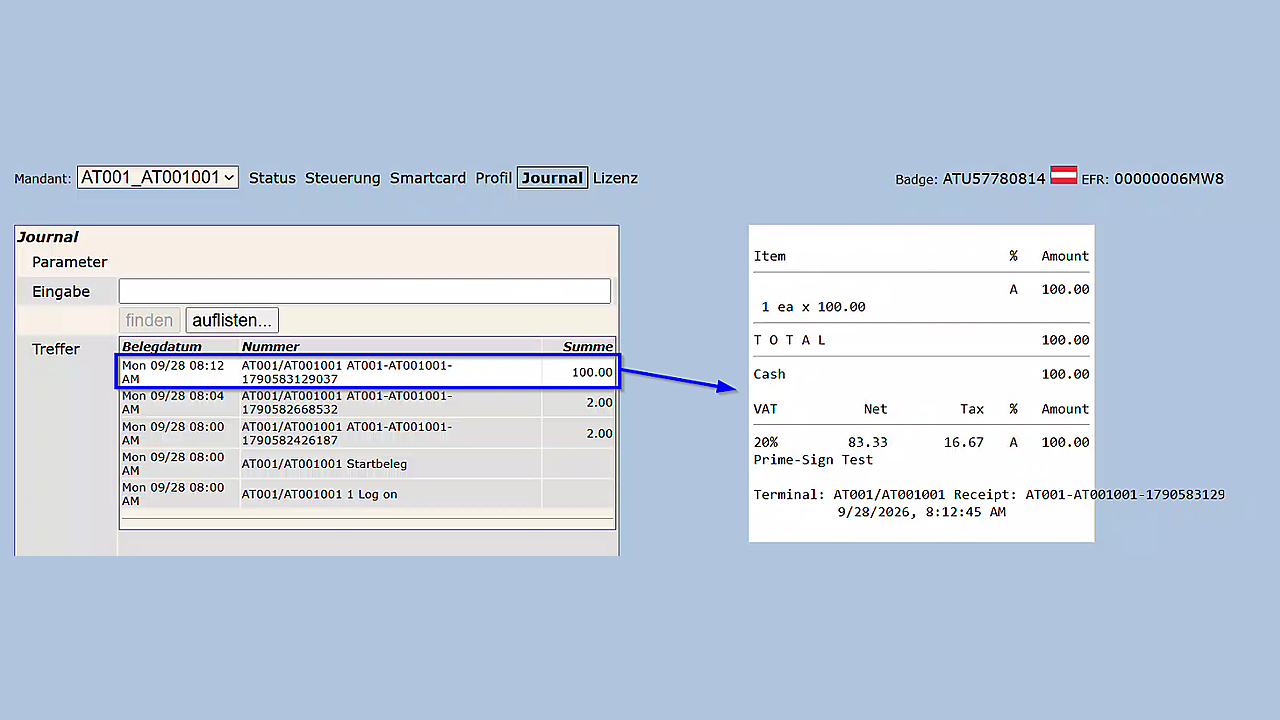Click the Journal panel heading
The height and width of the screenshot is (720, 1280).
tap(48, 237)
